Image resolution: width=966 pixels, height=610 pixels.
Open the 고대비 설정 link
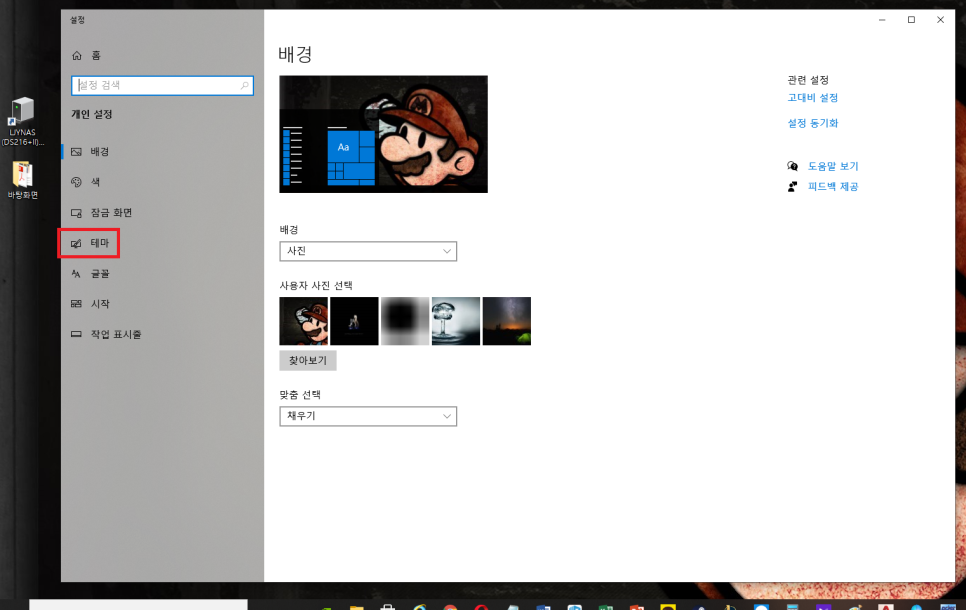(813, 97)
